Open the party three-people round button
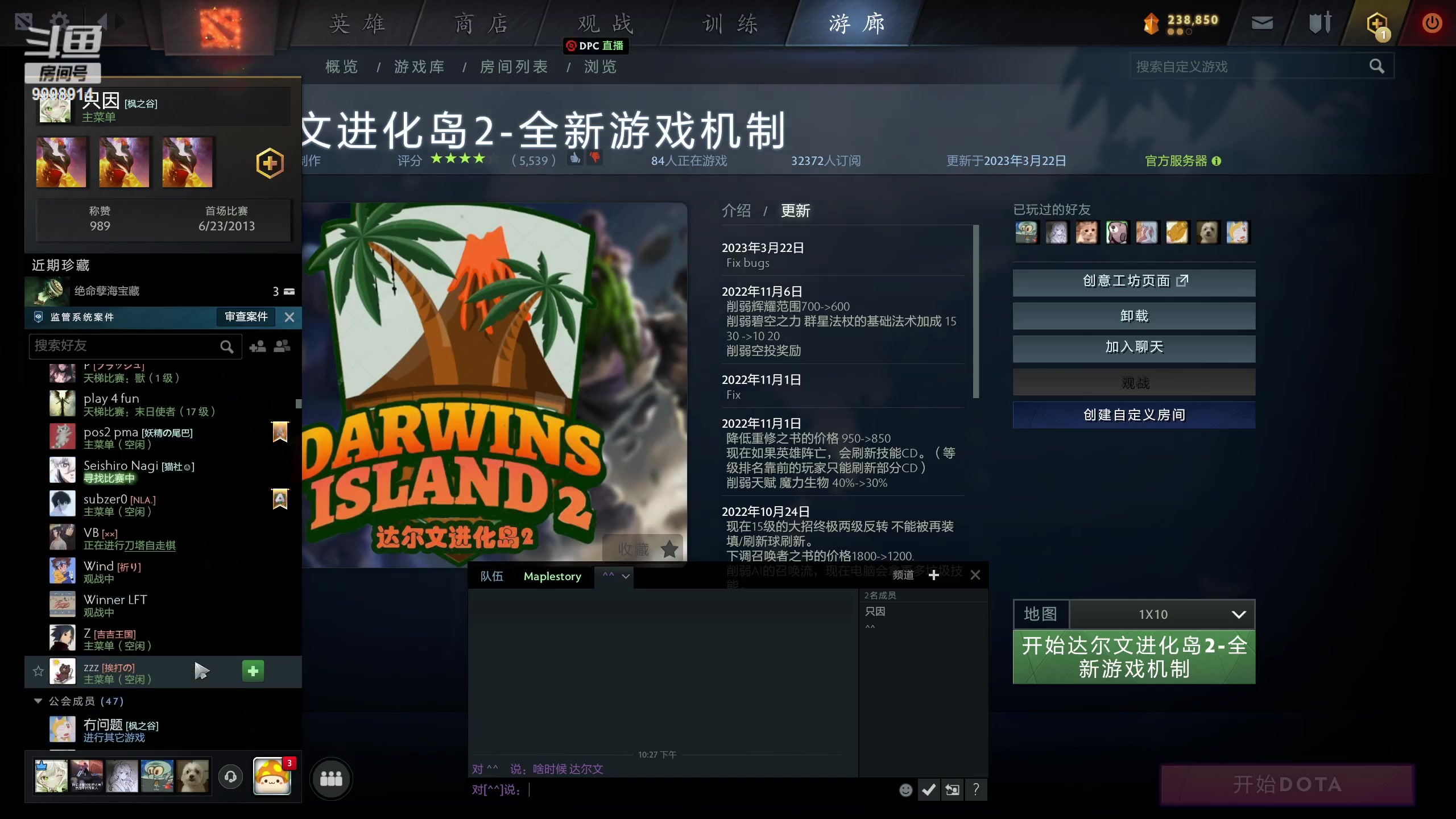1456x819 pixels. [331, 779]
